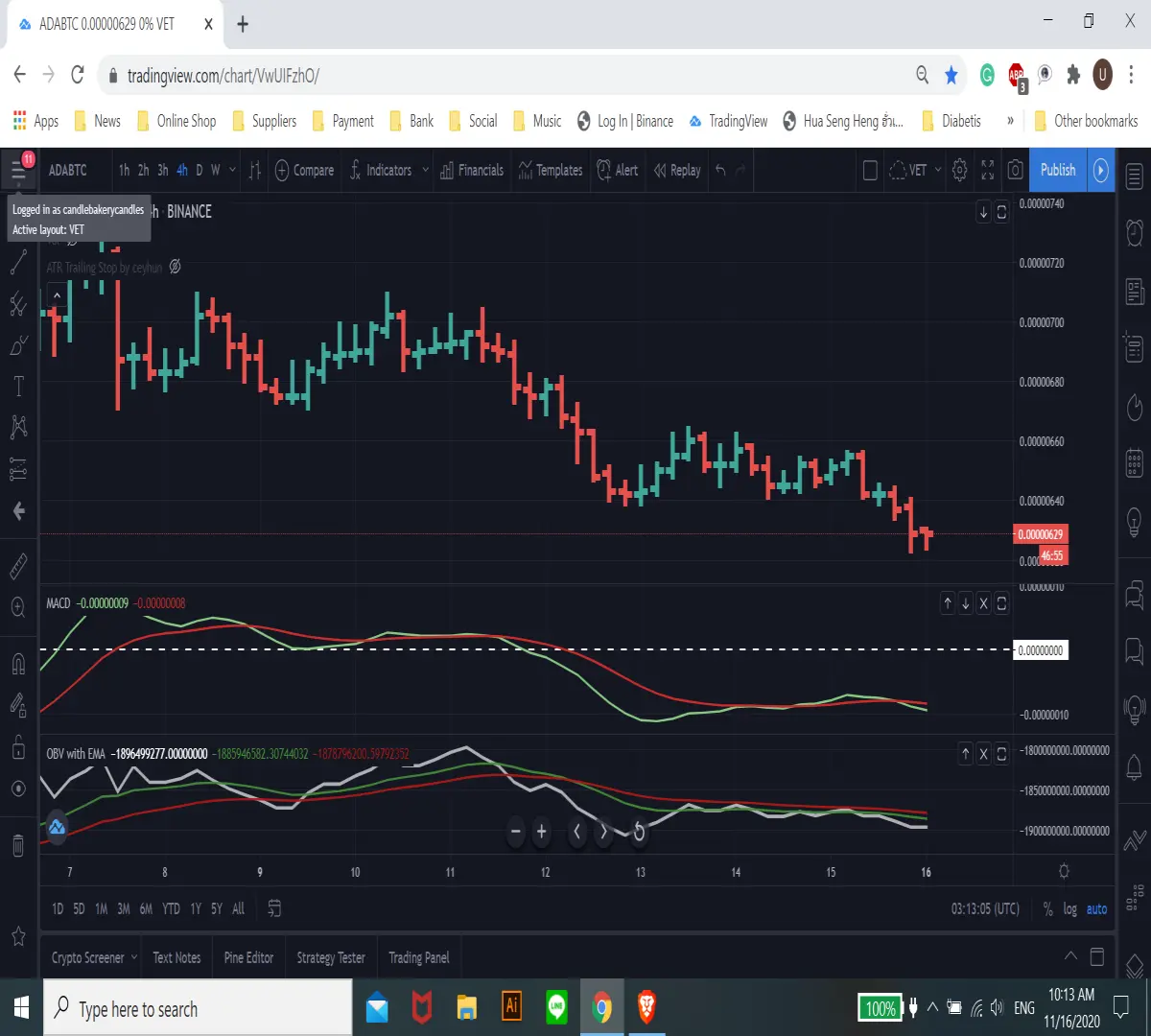Image resolution: width=1151 pixels, height=1036 pixels.
Task: Toggle auto scale
Action: (1096, 908)
